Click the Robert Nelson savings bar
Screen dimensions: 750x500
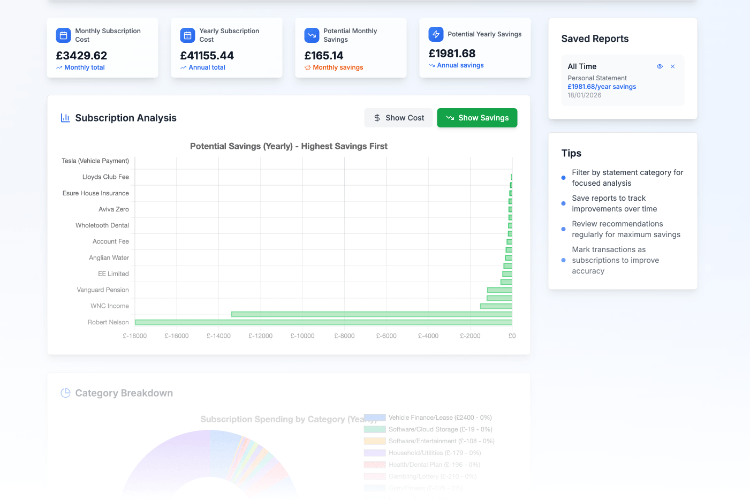pos(323,322)
